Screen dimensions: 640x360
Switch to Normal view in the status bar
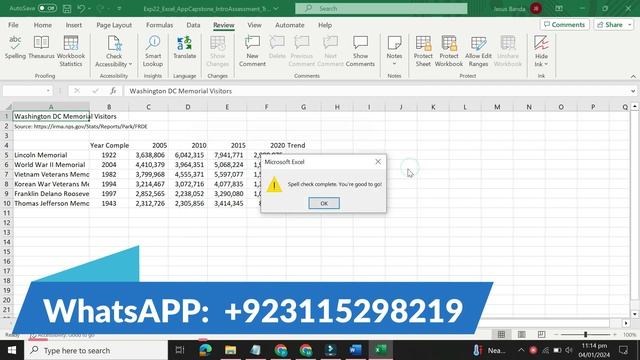(x=501, y=335)
